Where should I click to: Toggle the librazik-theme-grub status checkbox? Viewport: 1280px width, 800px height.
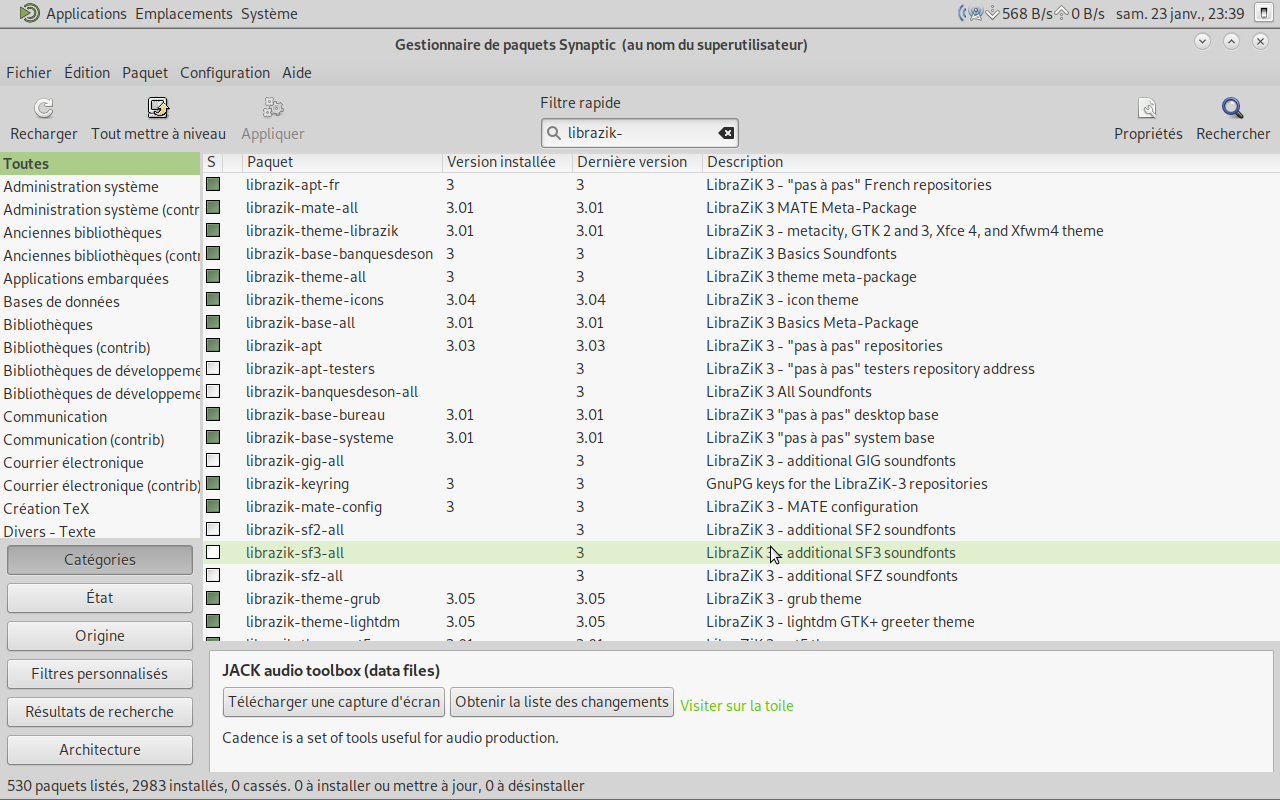click(x=213, y=598)
